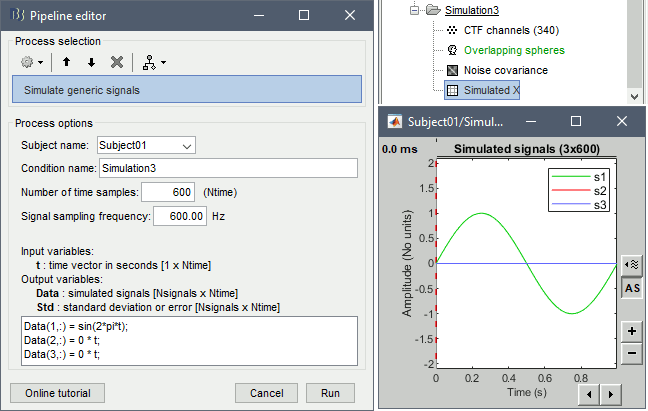648x411 pixels.
Task: Cancel the pipeline editor dialog
Action: (x=266, y=392)
